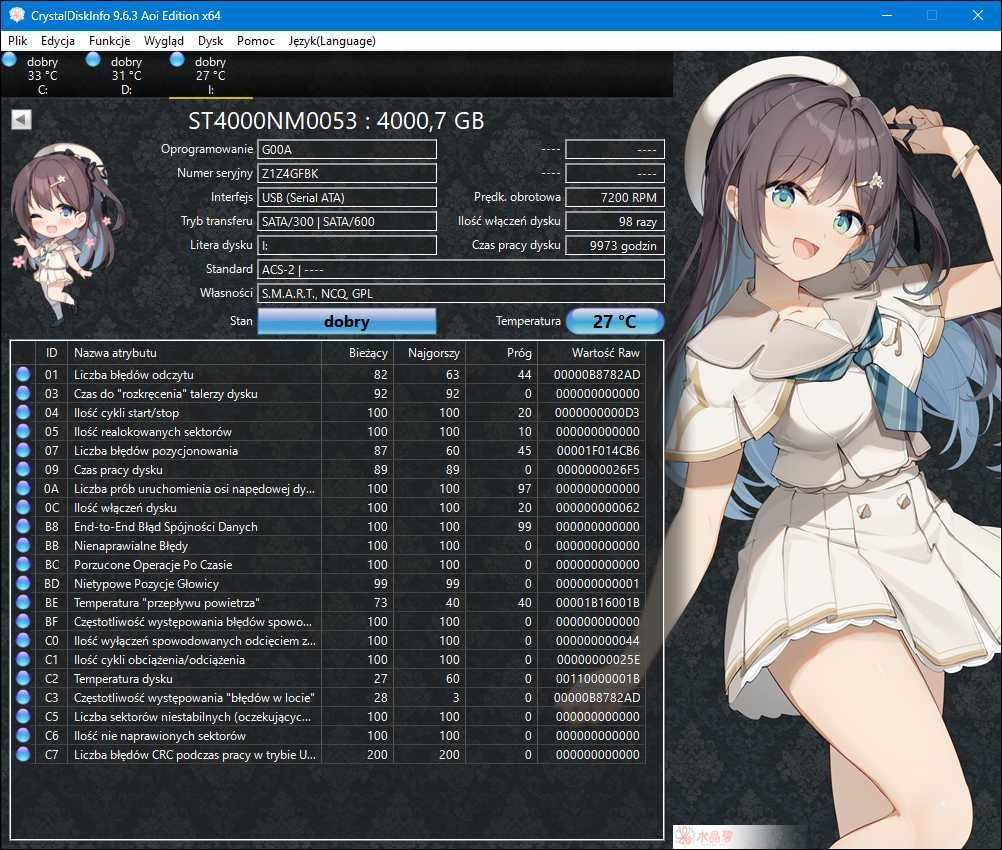The width and height of the screenshot is (1002, 850).
Task: Select the 'Ilość realokowanych sektorów' attribute name
Action: click(153, 431)
